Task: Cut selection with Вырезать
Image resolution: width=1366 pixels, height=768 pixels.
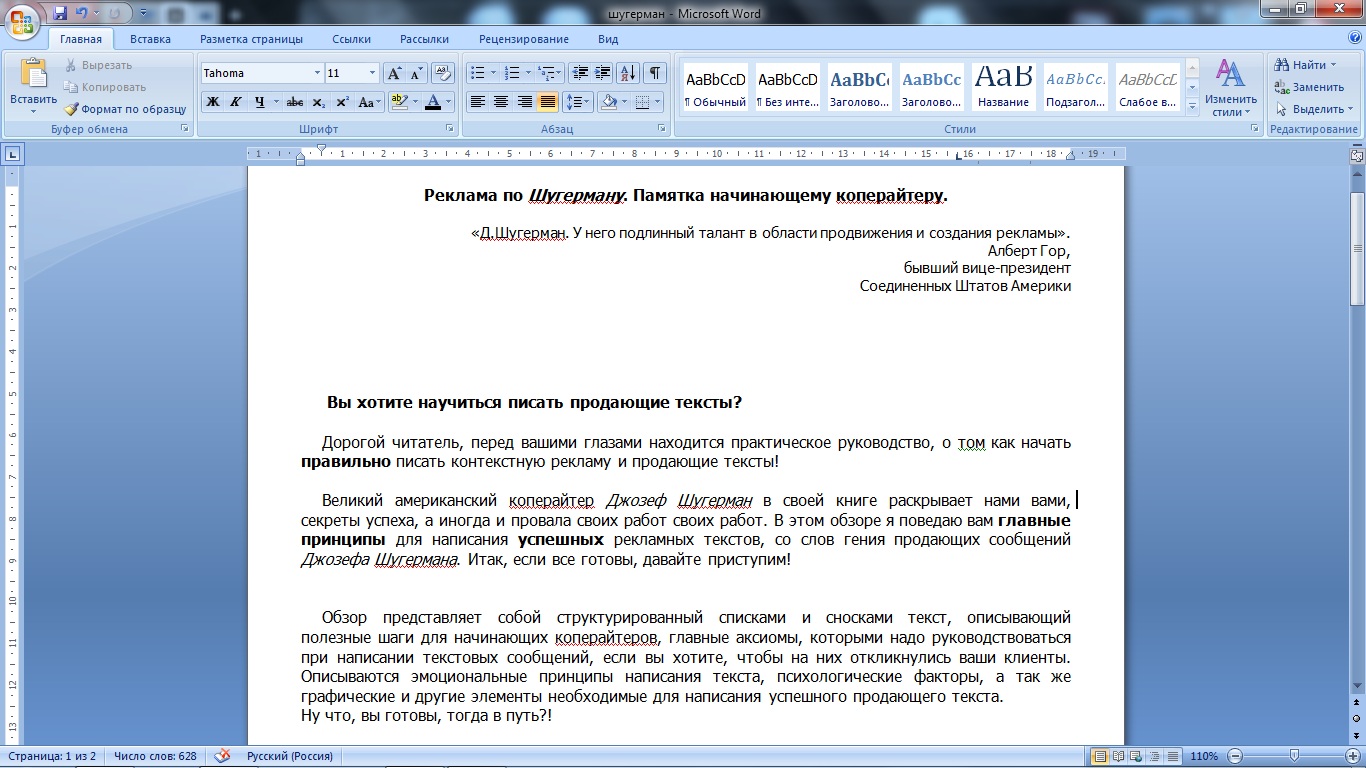Action: point(98,65)
